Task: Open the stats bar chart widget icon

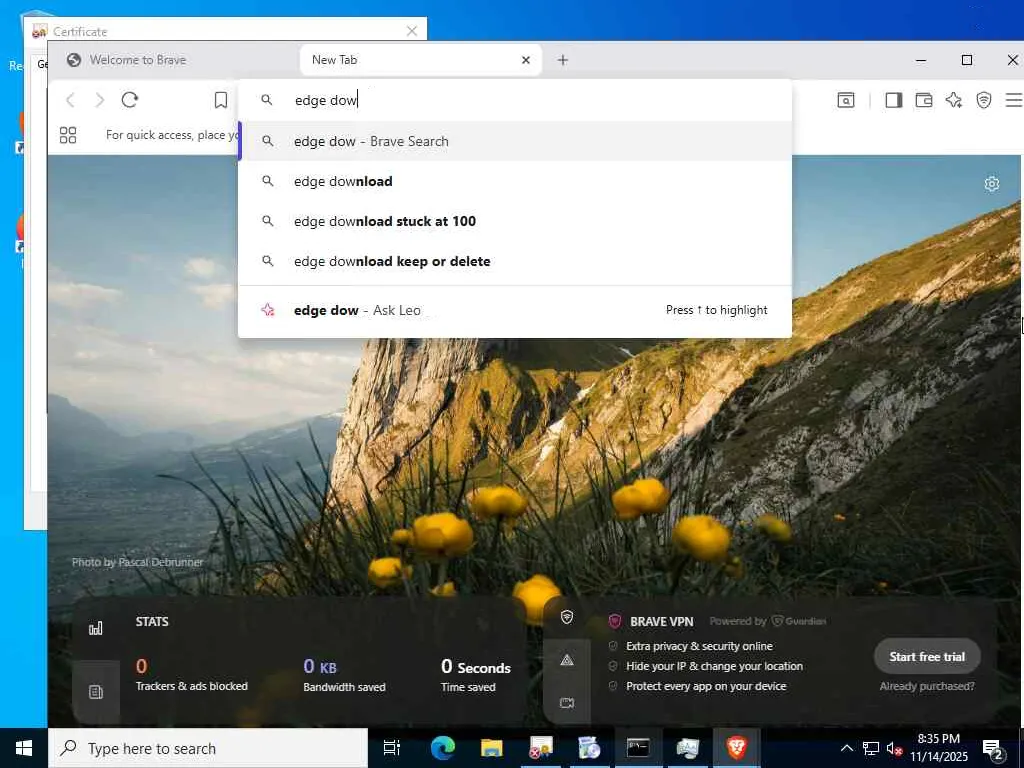Action: [96, 628]
